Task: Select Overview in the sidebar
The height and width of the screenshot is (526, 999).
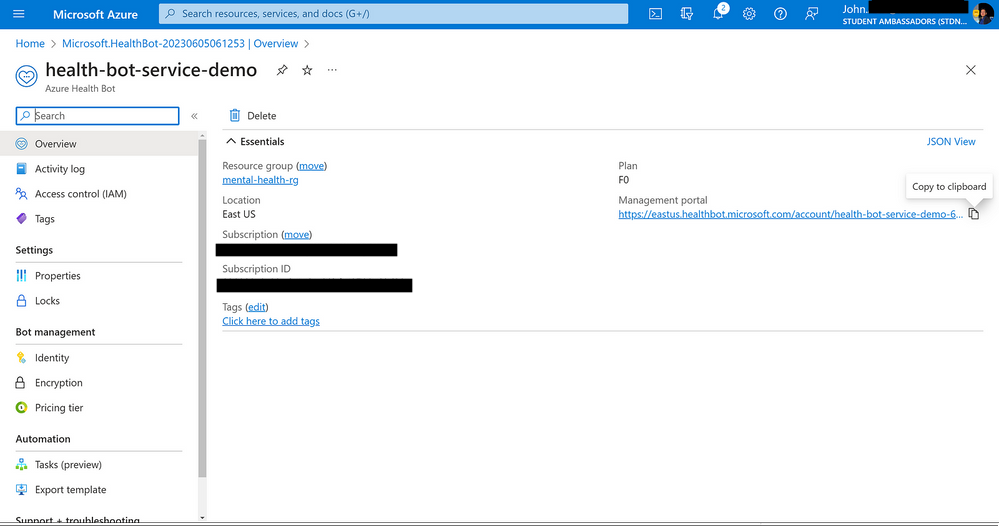Action: tap(99, 144)
